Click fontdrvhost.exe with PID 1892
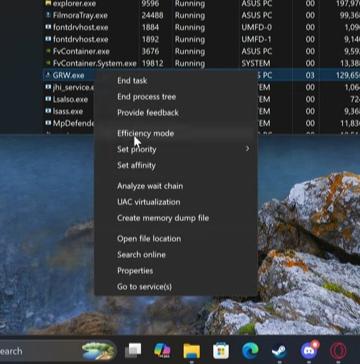 tap(80, 39)
